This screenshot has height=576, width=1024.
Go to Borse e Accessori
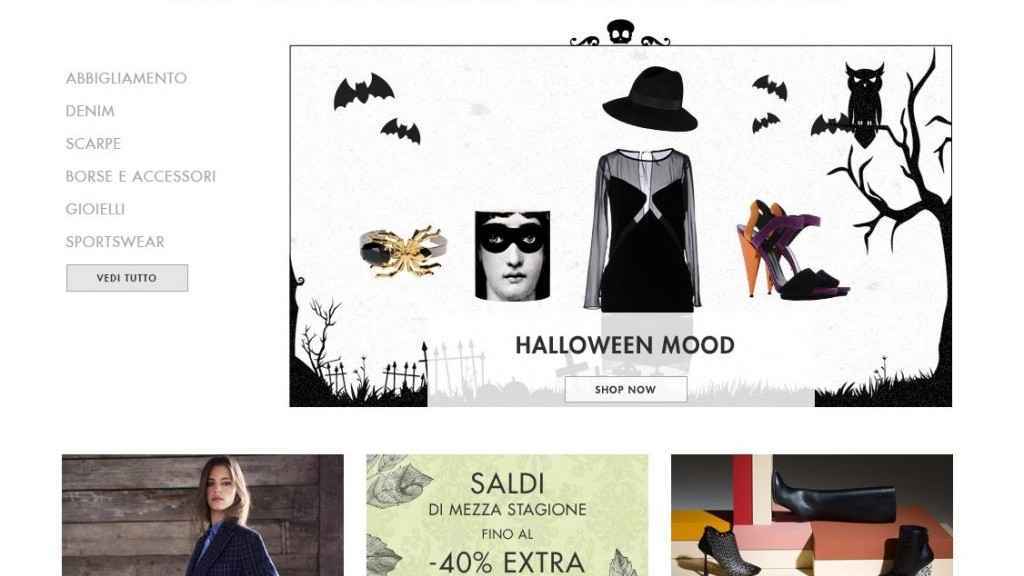(140, 176)
